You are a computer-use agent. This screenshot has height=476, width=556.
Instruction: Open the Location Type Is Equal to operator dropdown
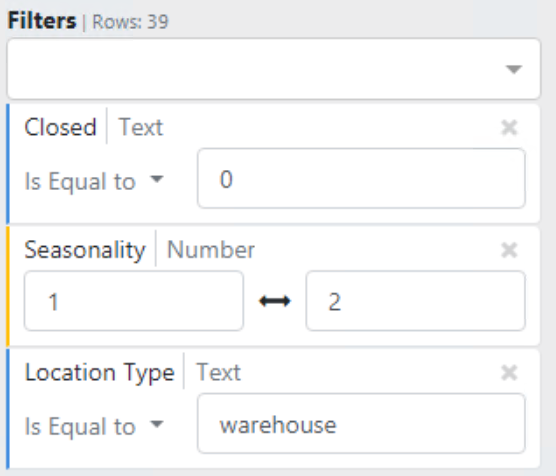(x=94, y=426)
